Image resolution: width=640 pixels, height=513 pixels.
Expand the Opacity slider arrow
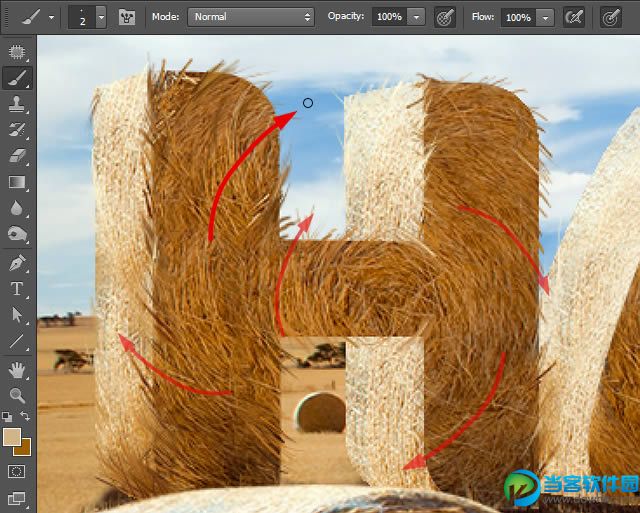coord(416,17)
